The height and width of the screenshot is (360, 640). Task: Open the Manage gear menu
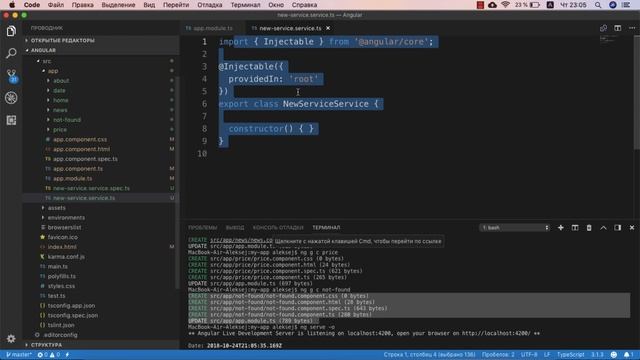[11, 338]
